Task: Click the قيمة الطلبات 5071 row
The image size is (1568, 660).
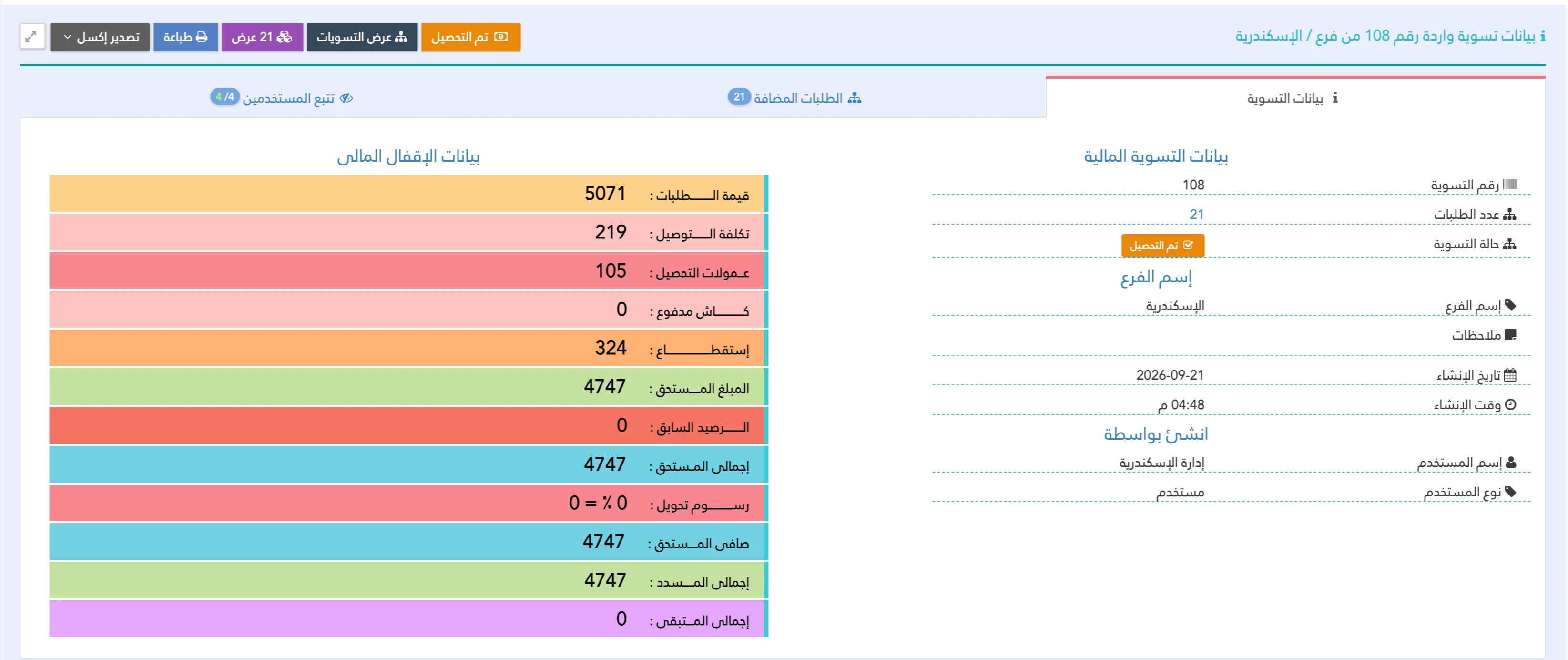Action: click(408, 194)
